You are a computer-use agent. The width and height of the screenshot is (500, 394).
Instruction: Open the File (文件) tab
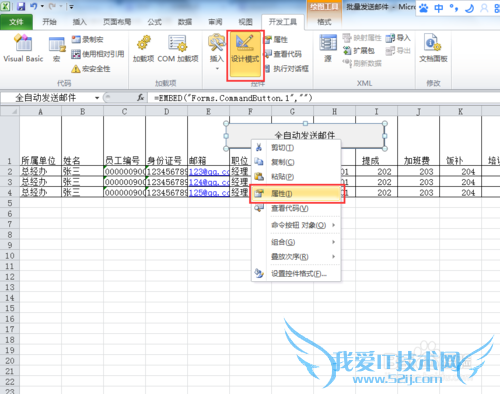point(16,22)
